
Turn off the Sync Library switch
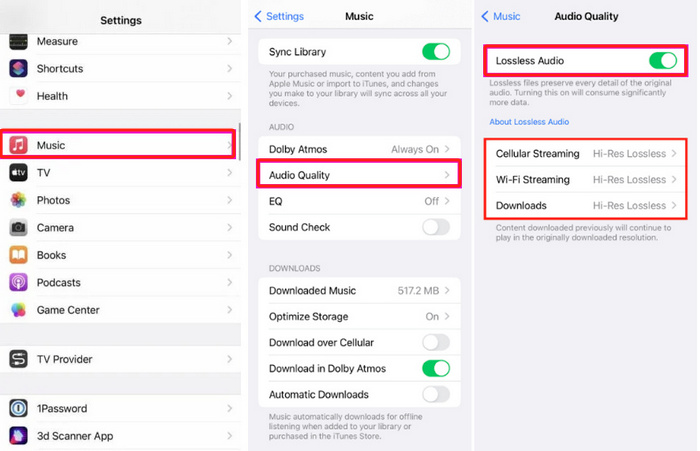click(x=436, y=52)
